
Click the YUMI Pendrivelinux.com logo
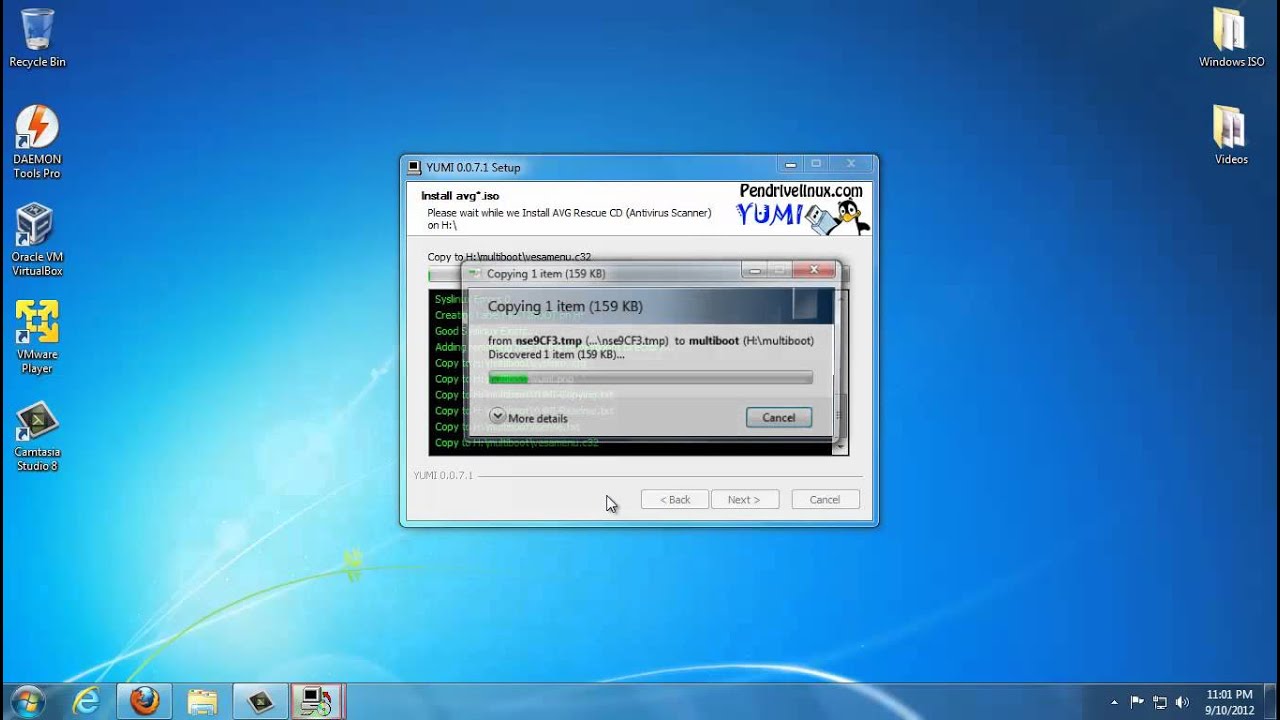802,208
